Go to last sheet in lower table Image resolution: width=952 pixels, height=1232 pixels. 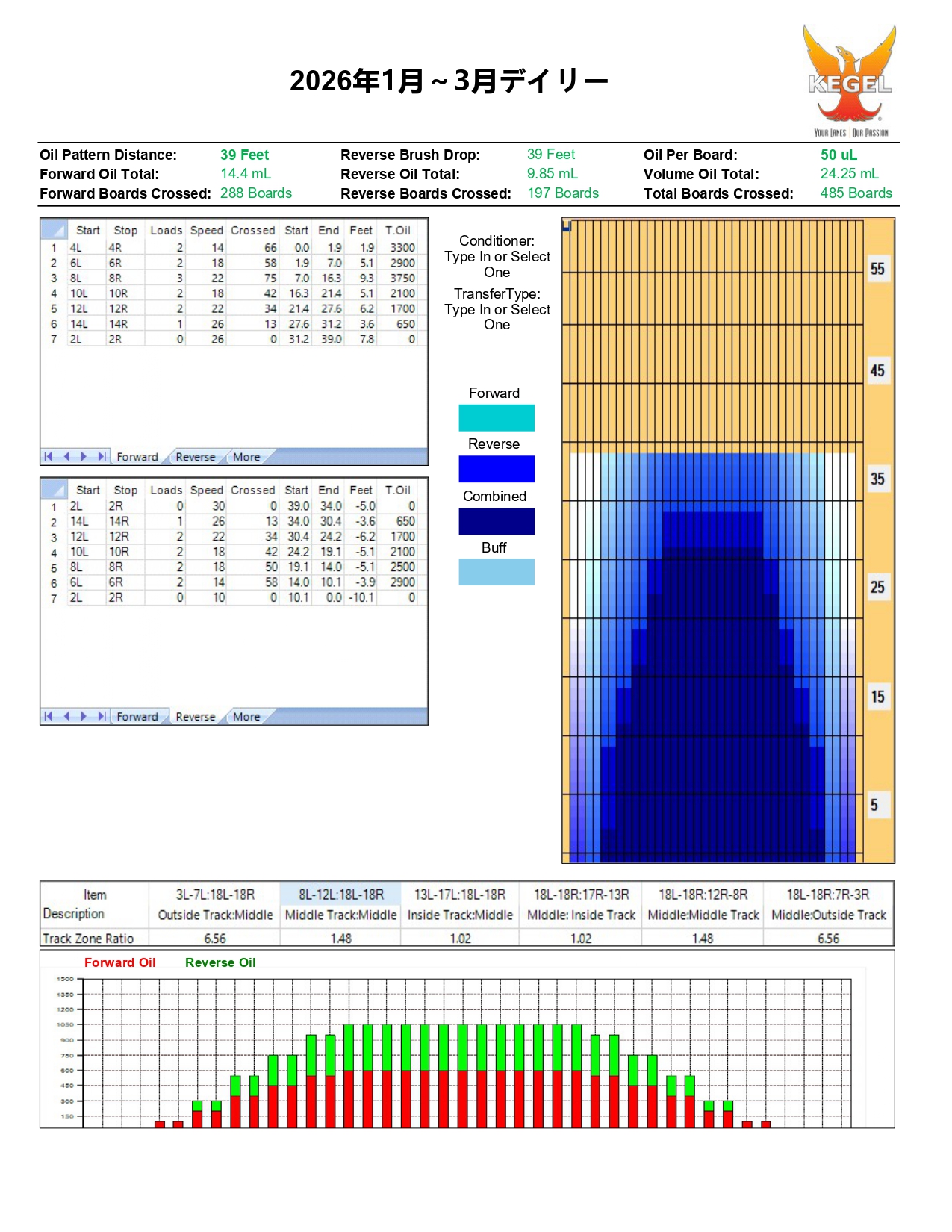[x=102, y=716]
